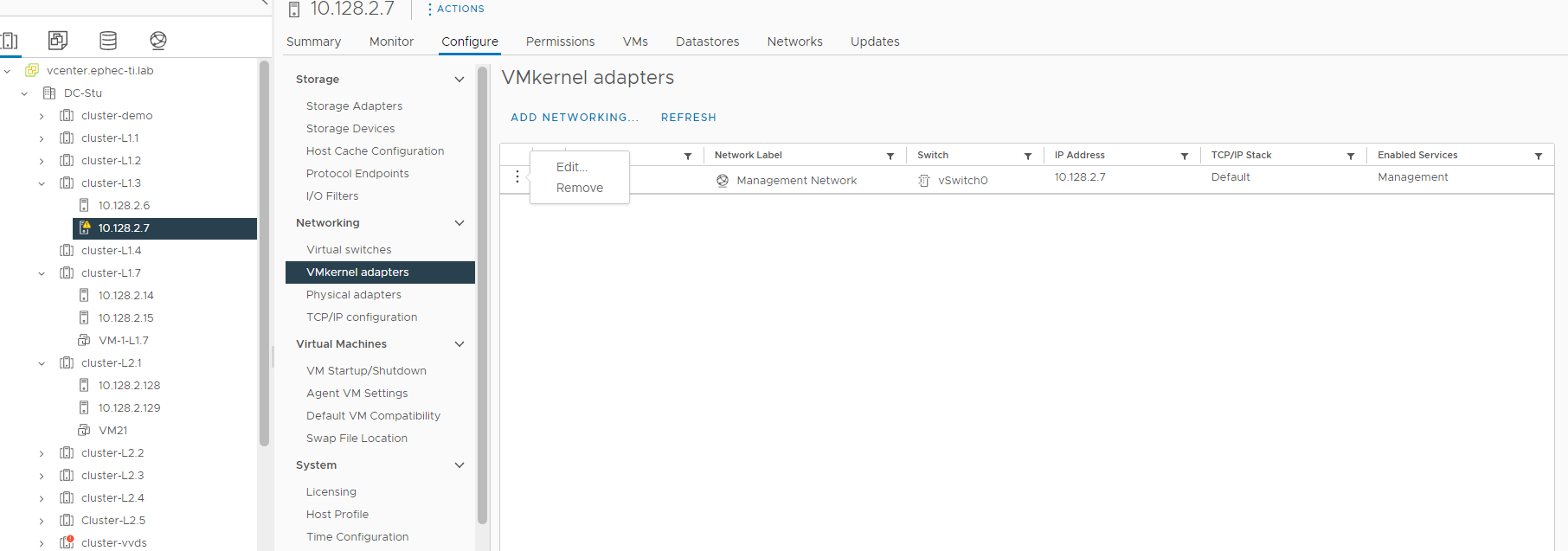Collapse the cluster-L1.7 tree node
This screenshot has height=551, width=1568.
tap(42, 273)
